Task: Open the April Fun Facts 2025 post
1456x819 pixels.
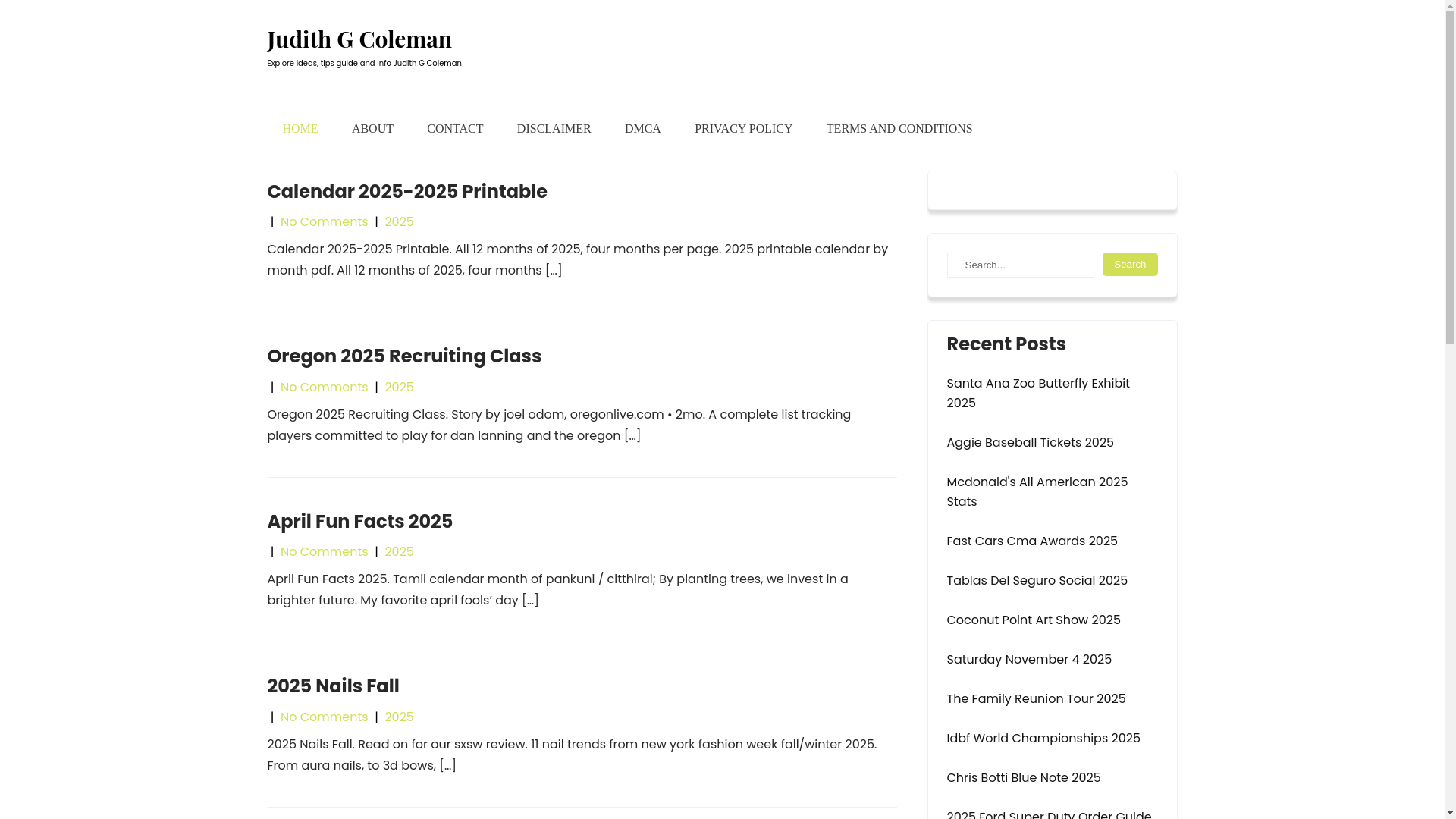Action: pyautogui.click(x=359, y=522)
